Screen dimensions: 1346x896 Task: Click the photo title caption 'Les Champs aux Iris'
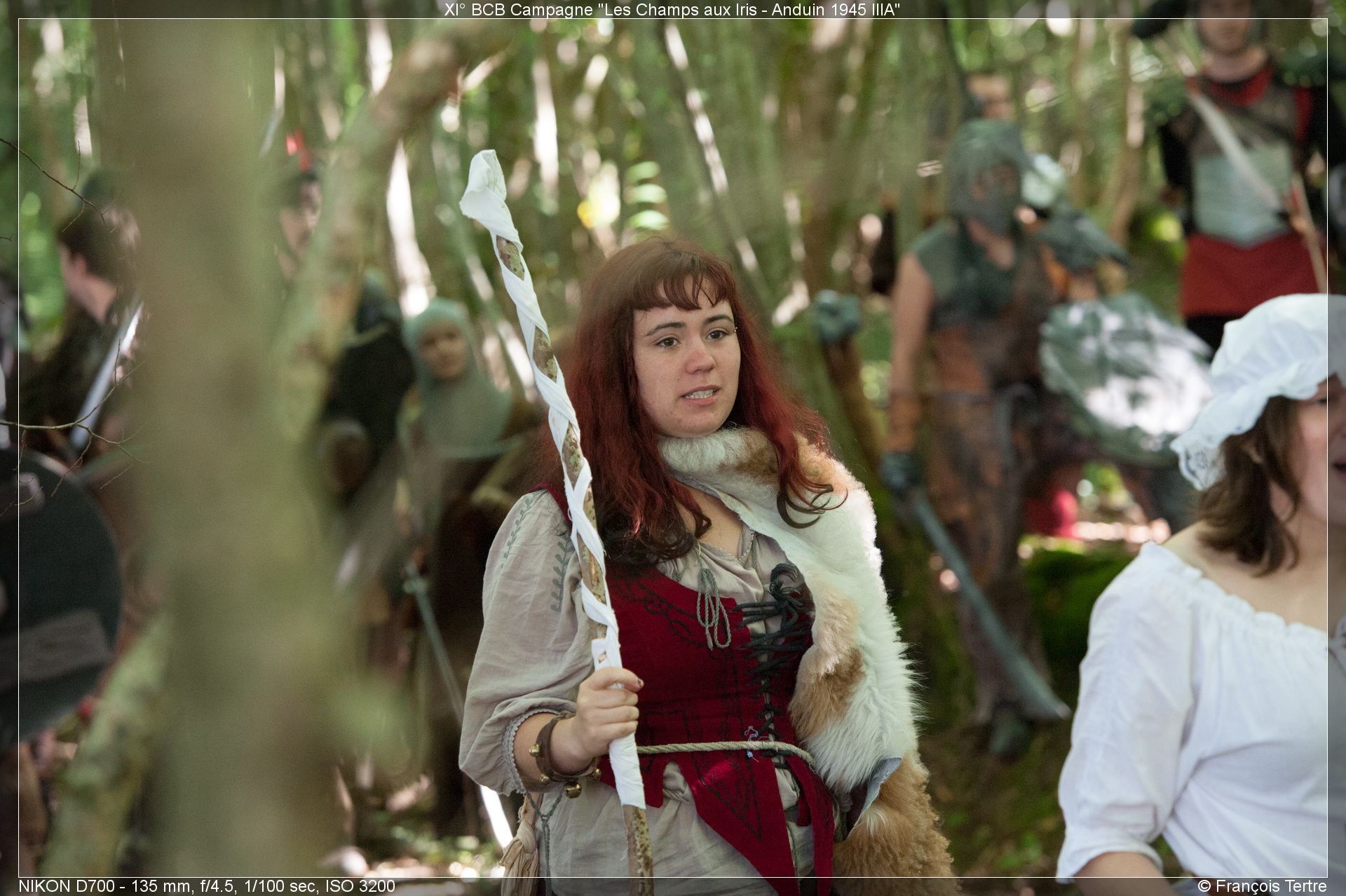click(x=673, y=9)
